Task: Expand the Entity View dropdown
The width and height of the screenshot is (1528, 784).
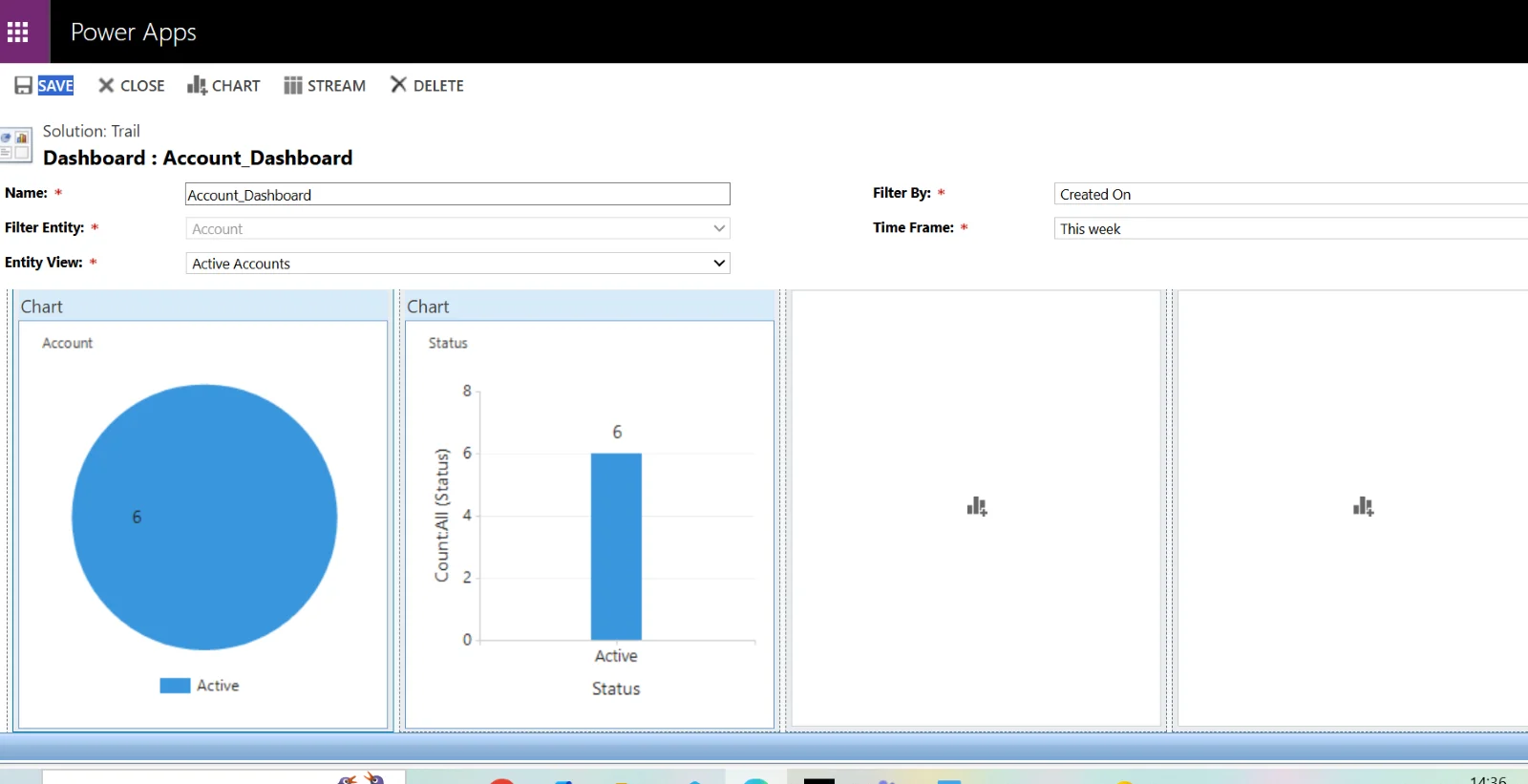Action: point(457,263)
